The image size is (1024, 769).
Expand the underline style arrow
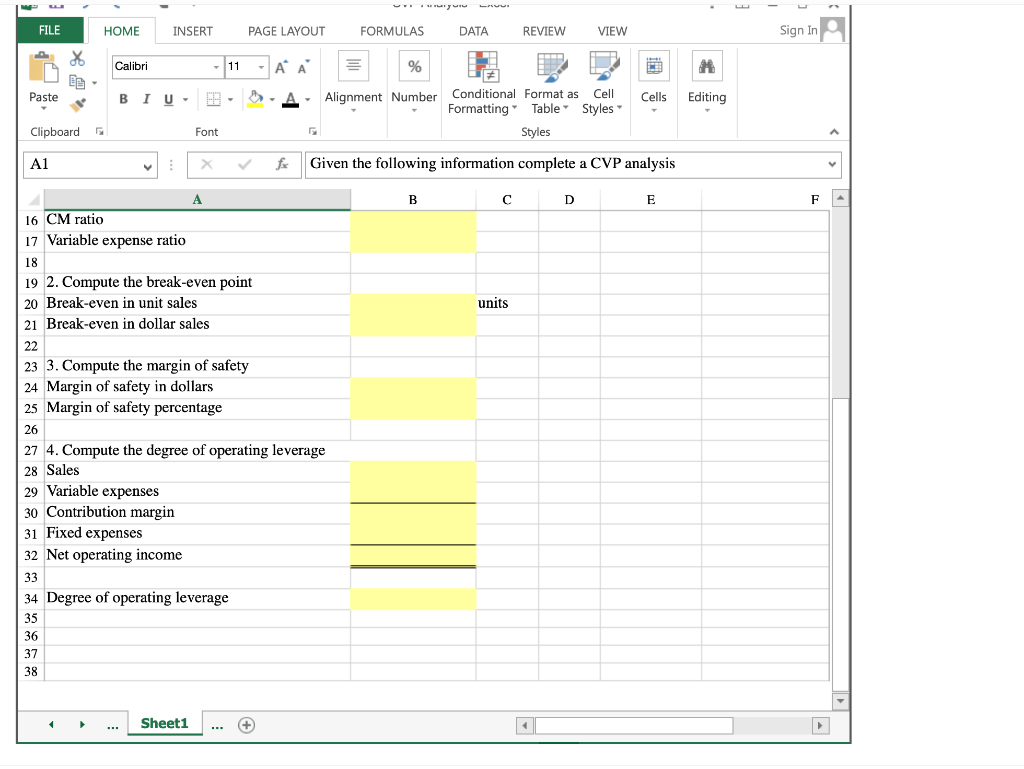point(185,100)
